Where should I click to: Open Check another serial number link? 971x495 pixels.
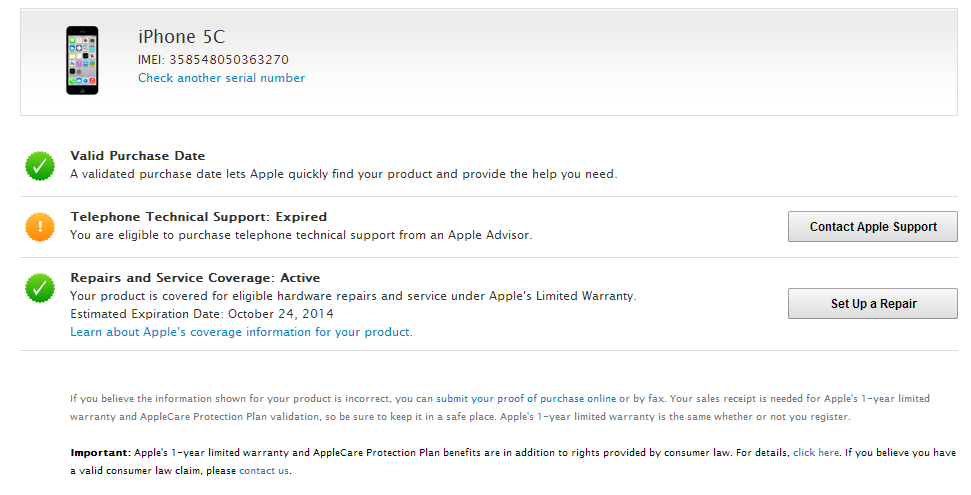pos(221,78)
